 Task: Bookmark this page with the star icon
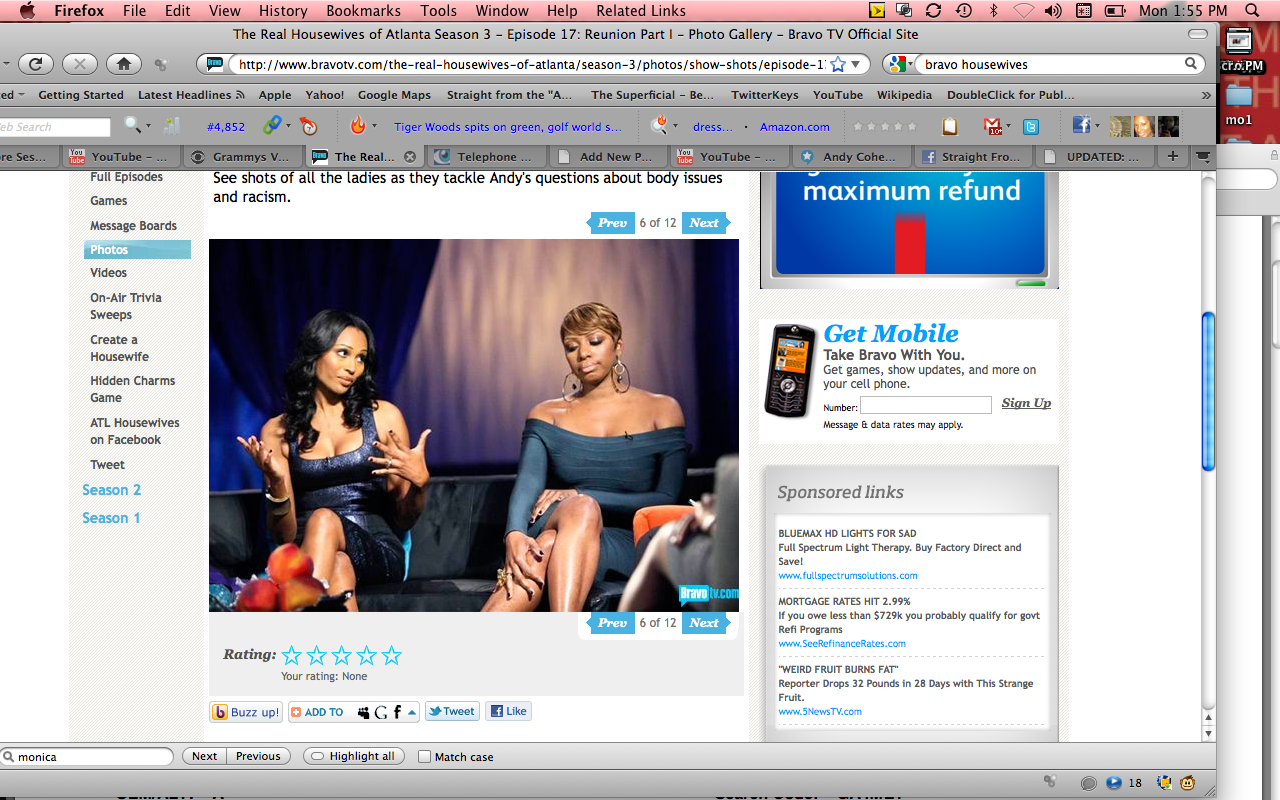[838, 64]
